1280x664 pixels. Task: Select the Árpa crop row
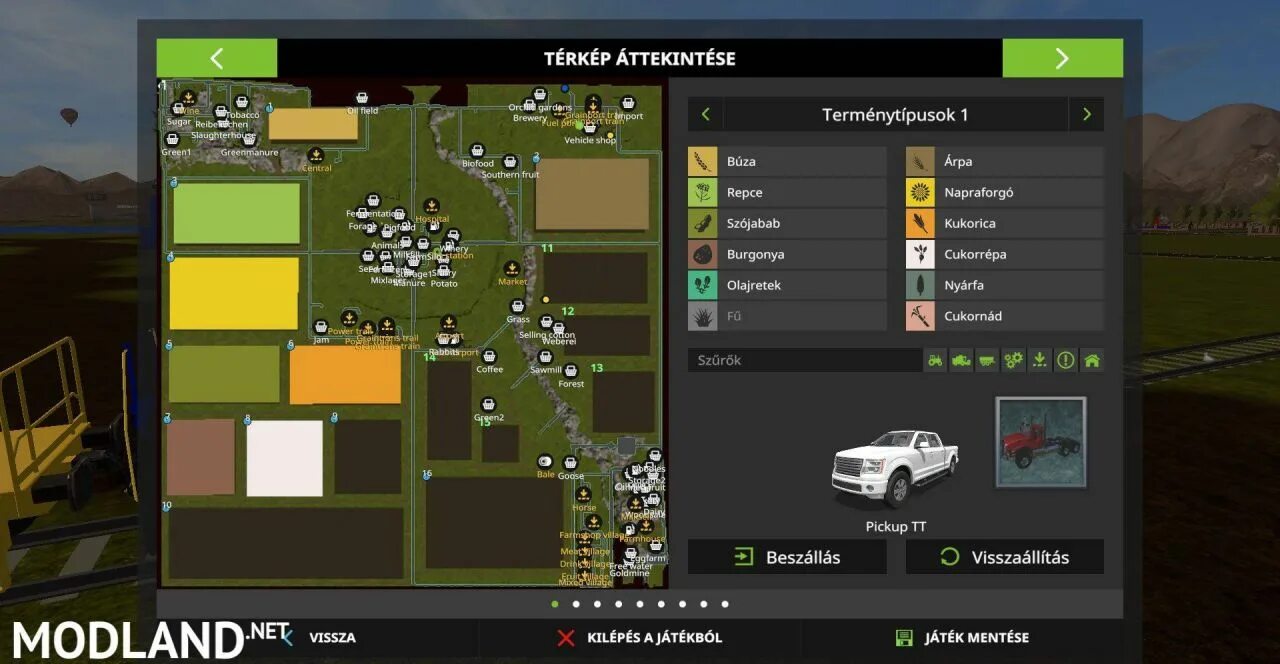[x=1005, y=161]
